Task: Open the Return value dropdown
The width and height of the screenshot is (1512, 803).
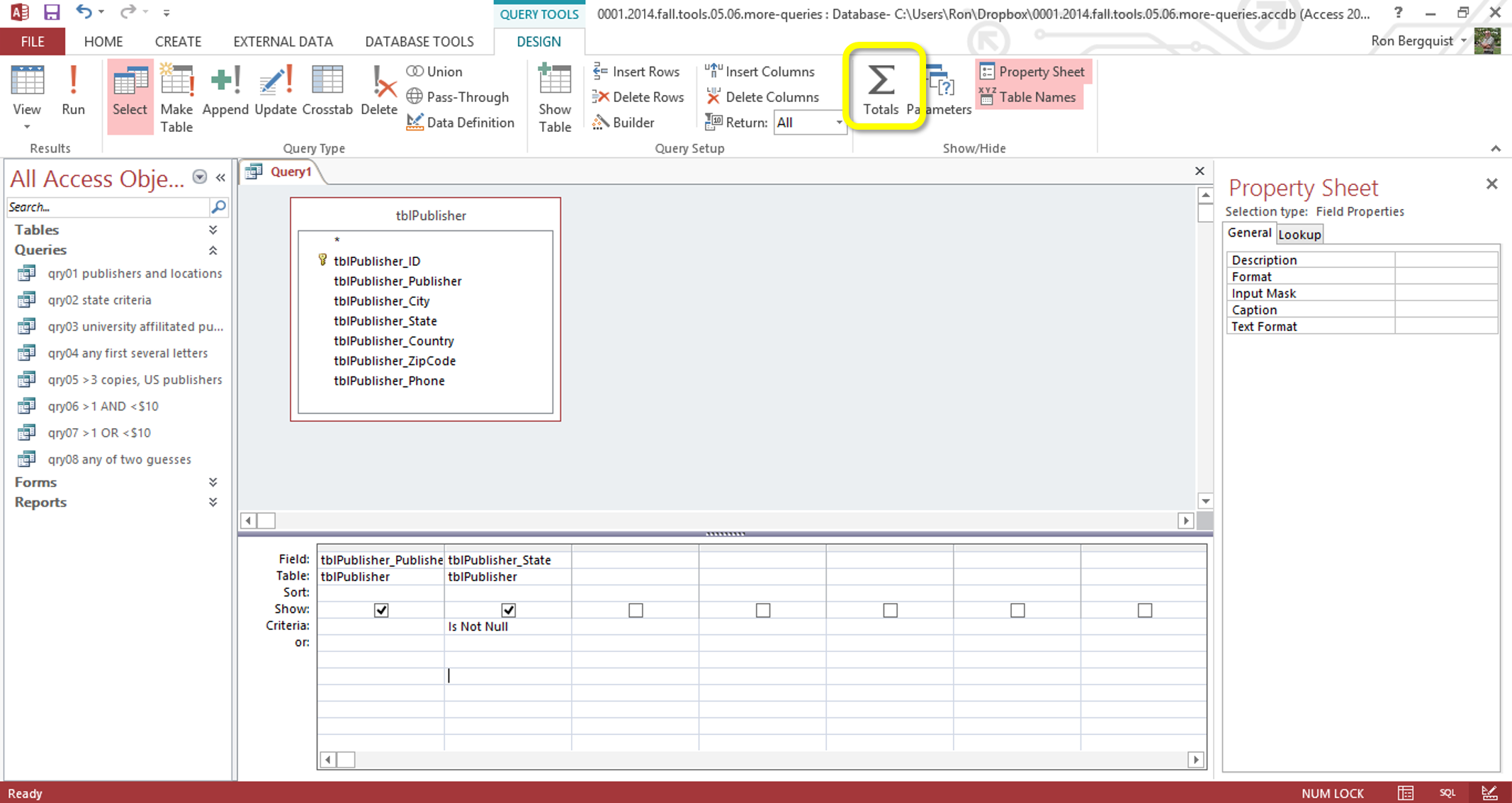Action: click(x=839, y=123)
